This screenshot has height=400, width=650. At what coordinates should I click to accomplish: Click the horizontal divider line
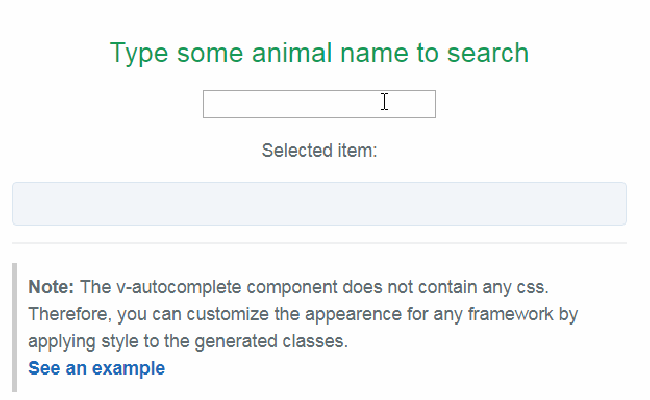click(319, 243)
